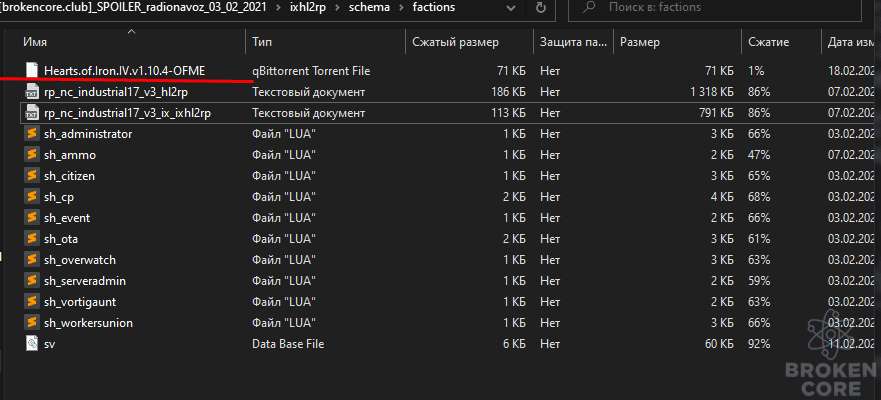Viewport: 881px width, 400px height.
Task: Select the Hearts.of.Iron.IV.v1.10.4-OFME file name
Action: [x=125, y=71]
